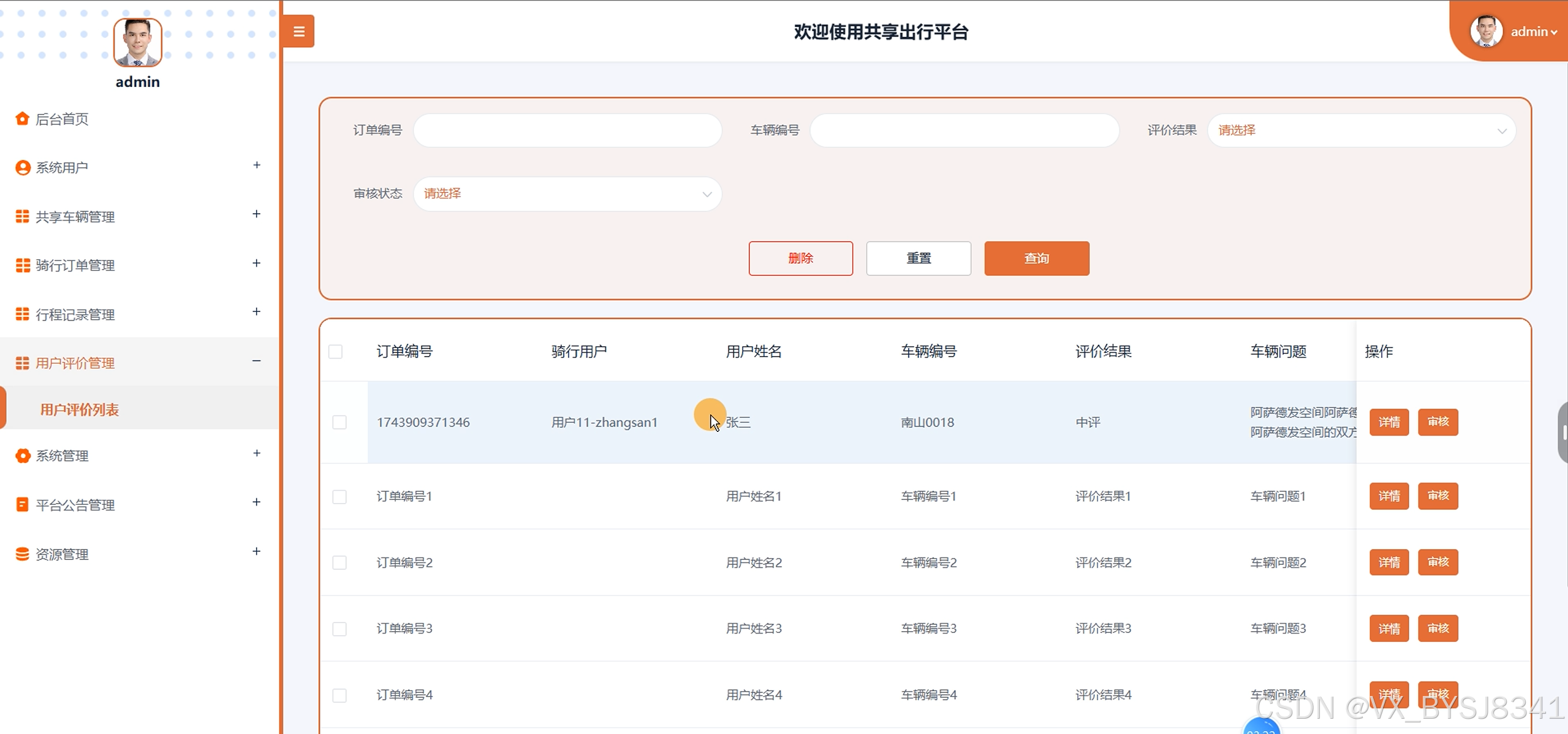
Task: Open the 用户评价列表 submenu item
Action: [80, 410]
